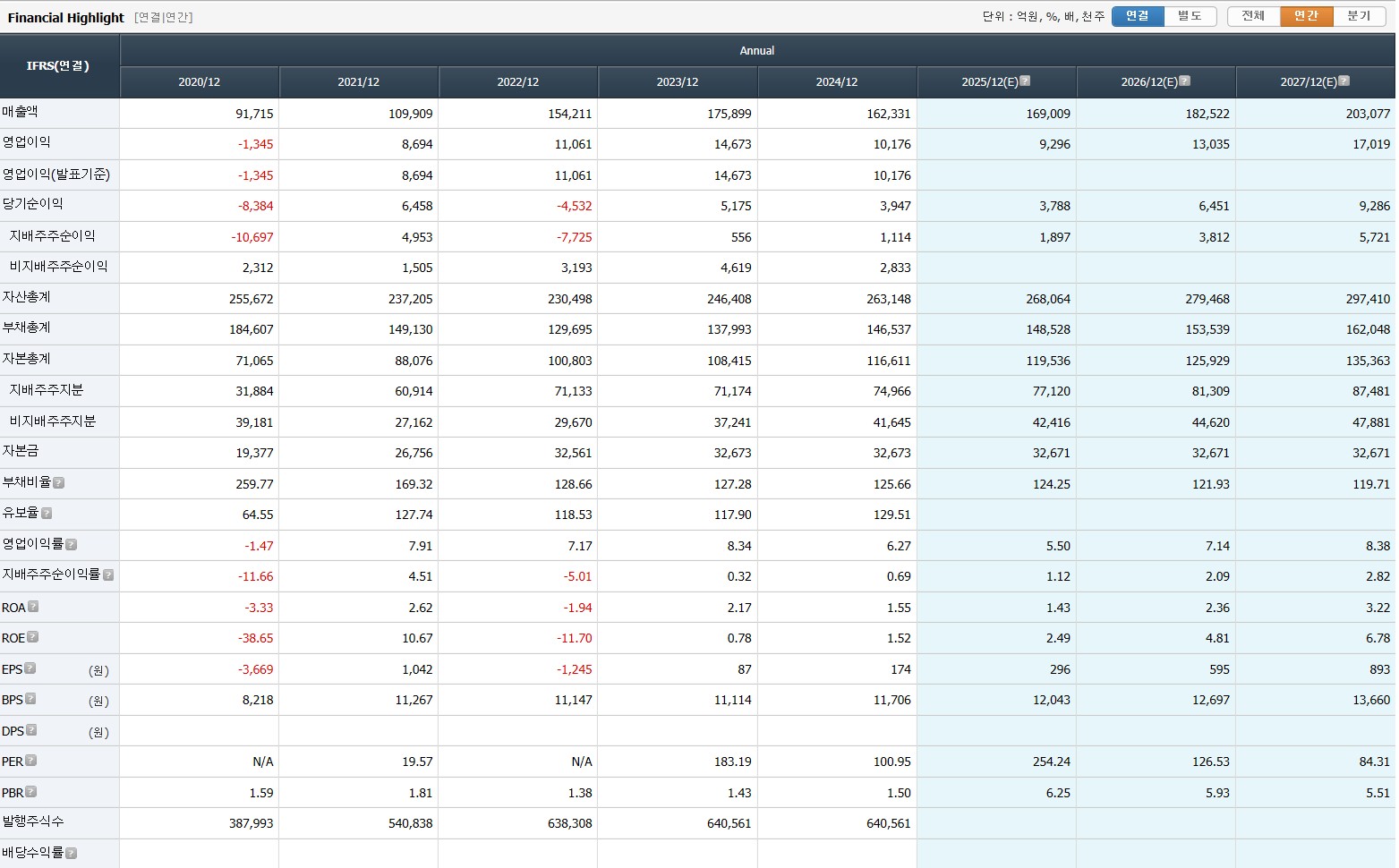Screen dimensions: 1399x868
Task: Select the 2027/12(E) column header text
Action: pos(1309,81)
